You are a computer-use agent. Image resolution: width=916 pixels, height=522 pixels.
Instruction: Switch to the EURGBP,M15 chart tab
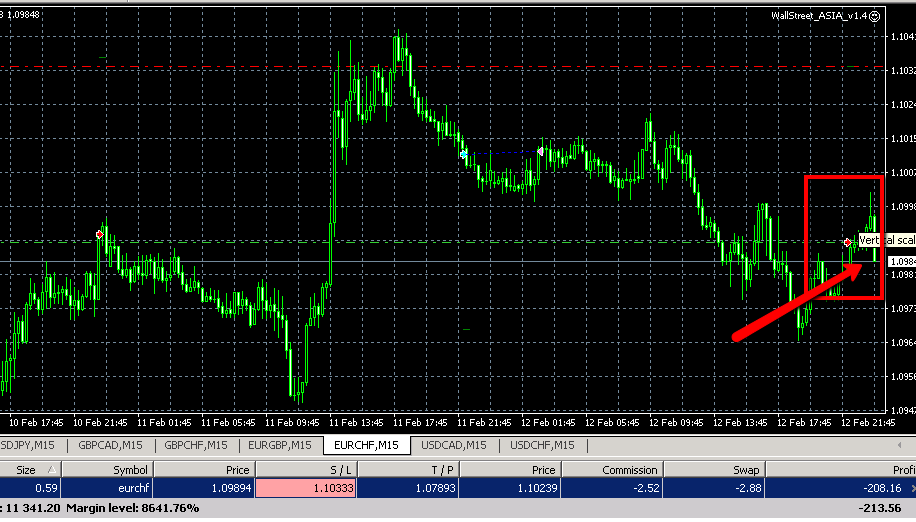coord(280,446)
